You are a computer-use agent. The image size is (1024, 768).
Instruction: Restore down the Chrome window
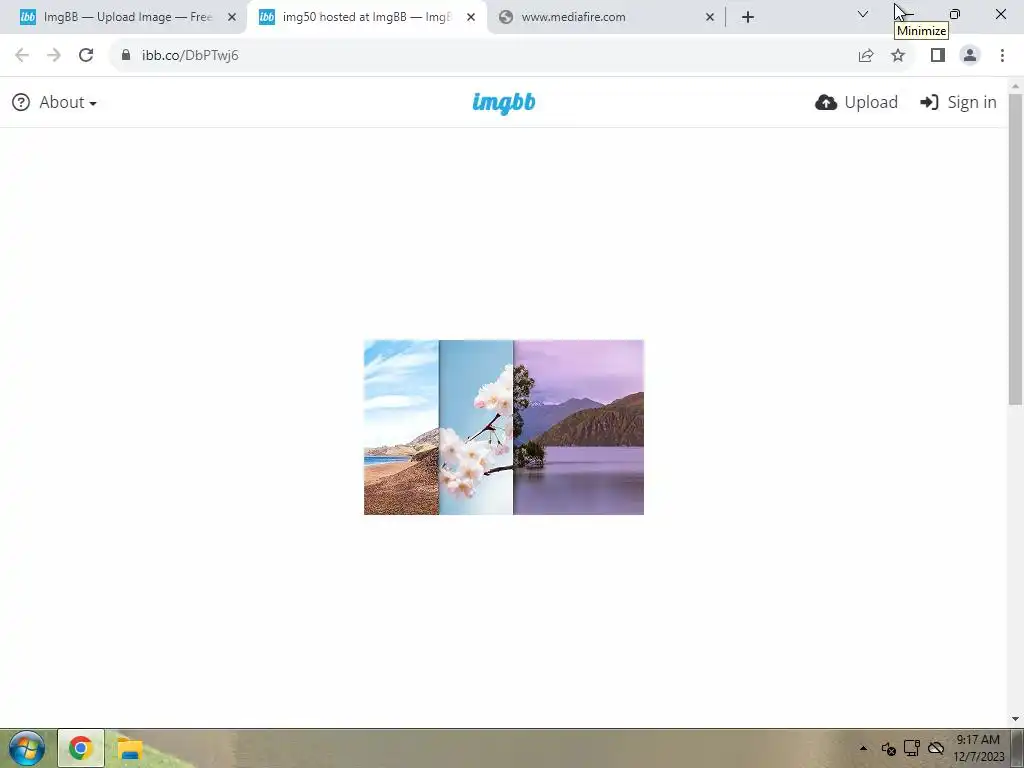[x=955, y=14]
